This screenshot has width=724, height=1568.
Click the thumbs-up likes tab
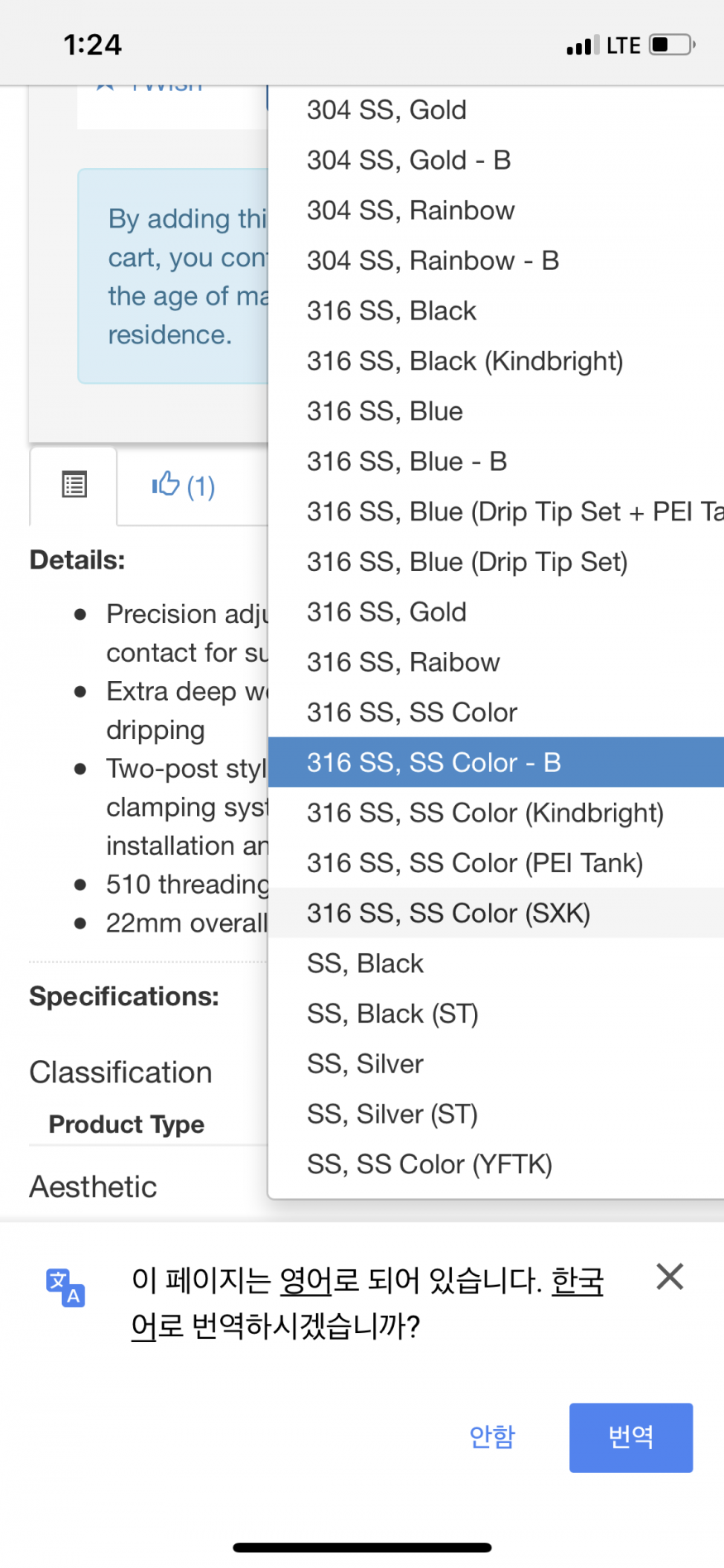183,486
